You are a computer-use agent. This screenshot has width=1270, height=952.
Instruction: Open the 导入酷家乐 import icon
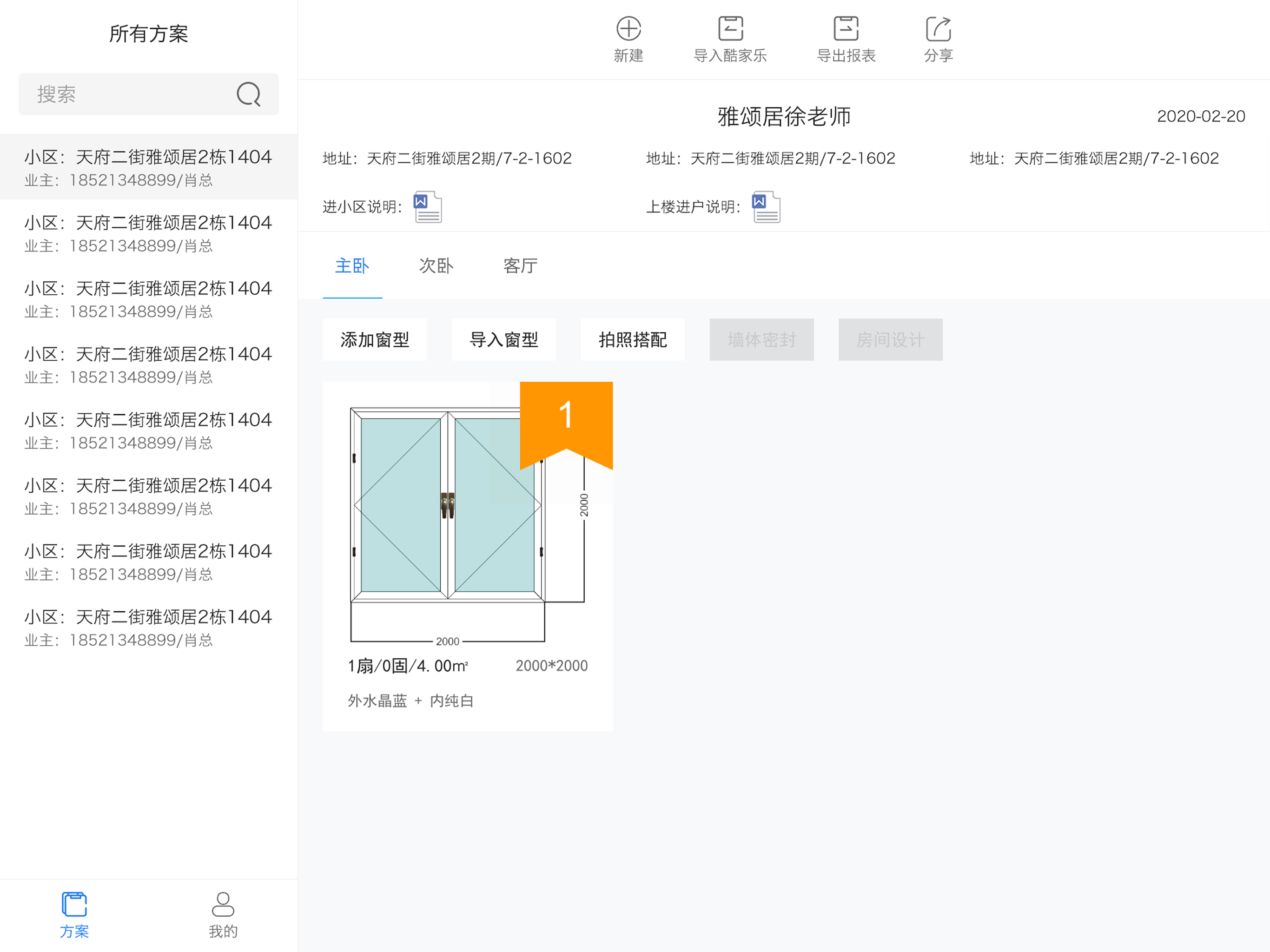[x=730, y=29]
